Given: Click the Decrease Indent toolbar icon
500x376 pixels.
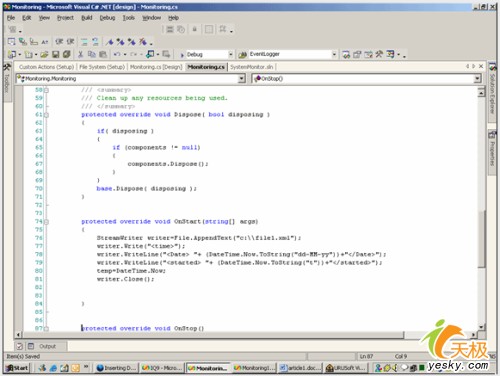Looking at the screenshot, I should pyautogui.click(x=59, y=42).
